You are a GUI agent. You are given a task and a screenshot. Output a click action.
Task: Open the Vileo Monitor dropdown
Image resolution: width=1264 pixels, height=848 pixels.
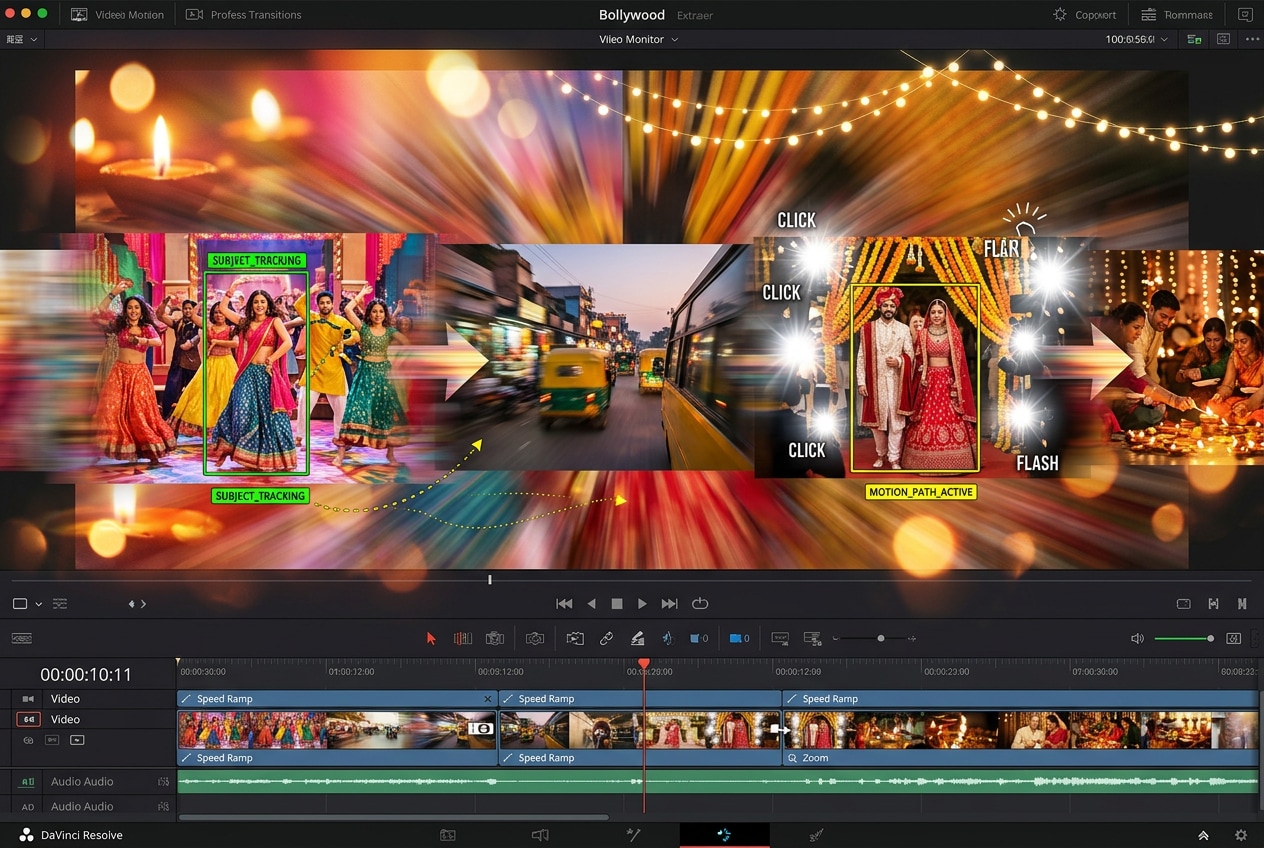coord(639,39)
